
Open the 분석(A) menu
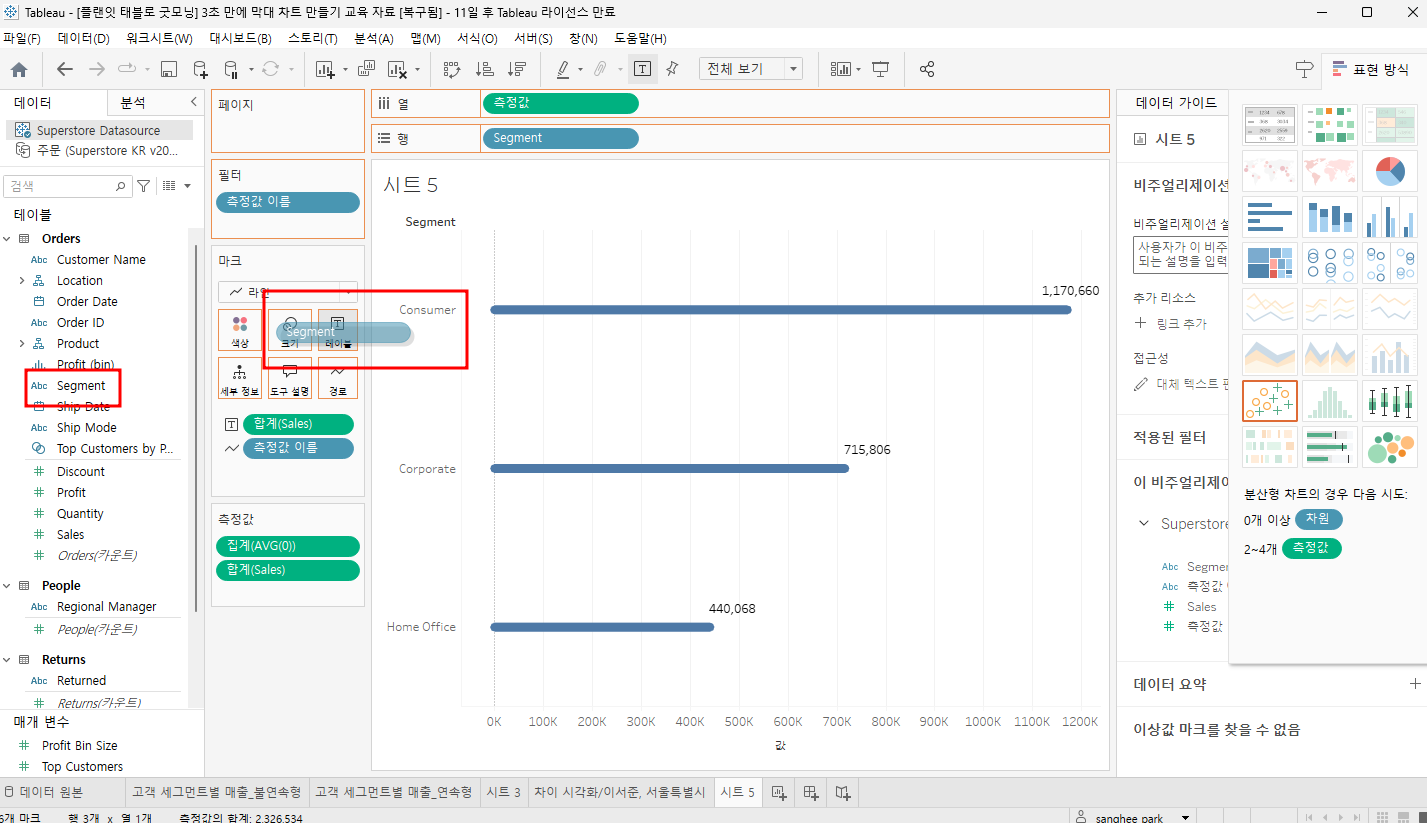click(x=374, y=38)
